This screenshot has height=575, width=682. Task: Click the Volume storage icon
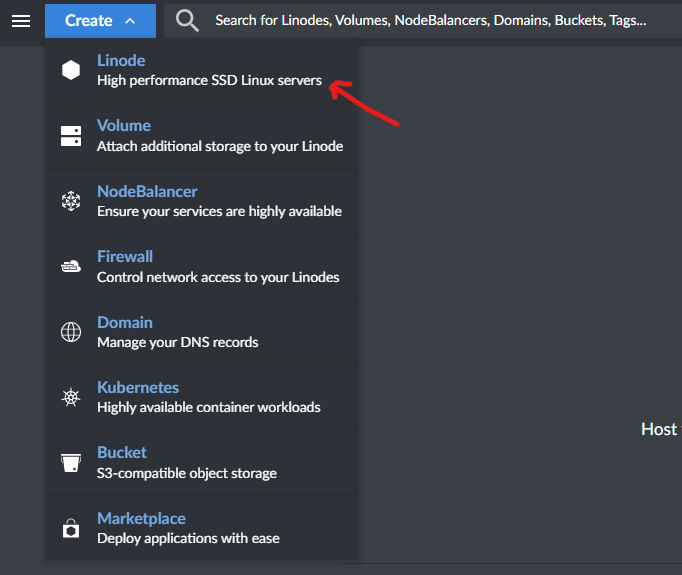(x=71, y=136)
